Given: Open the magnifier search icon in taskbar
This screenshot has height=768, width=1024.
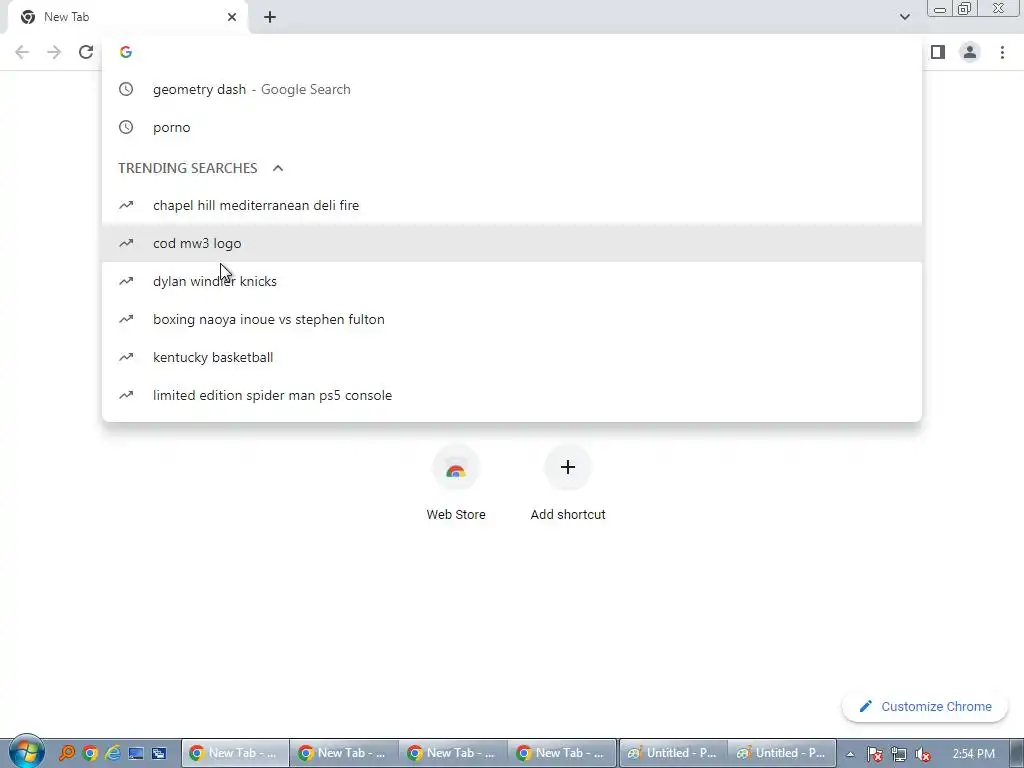Looking at the screenshot, I should coord(67,753).
